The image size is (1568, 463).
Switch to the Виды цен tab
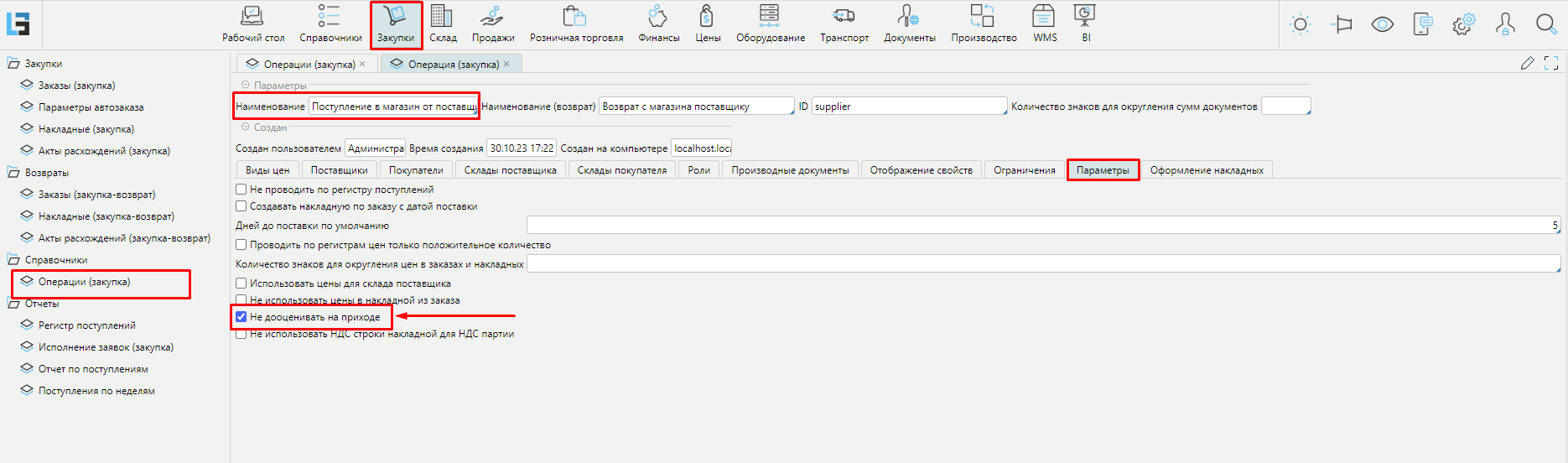tap(267, 170)
